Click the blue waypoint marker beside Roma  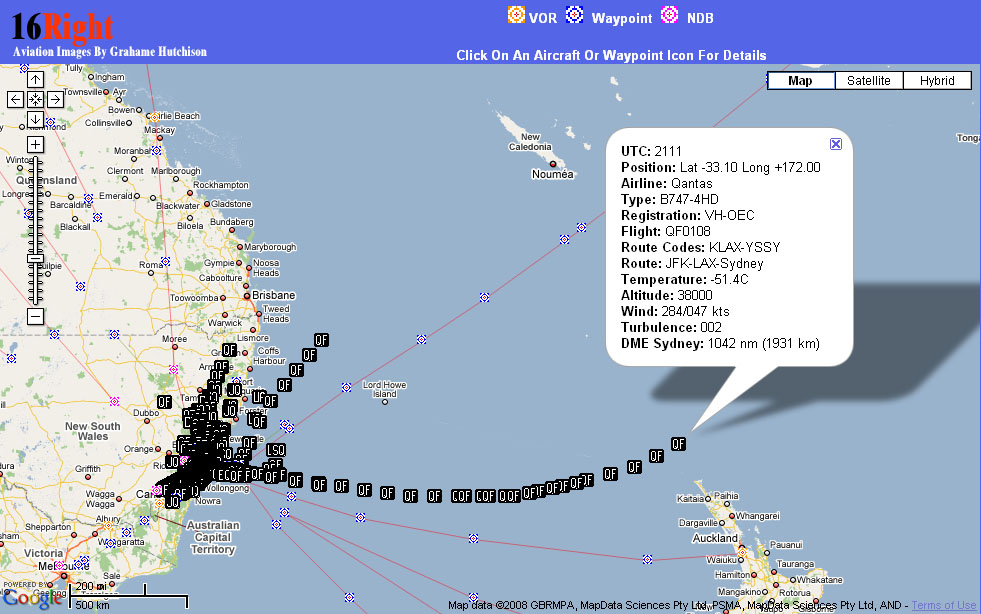pos(165,261)
